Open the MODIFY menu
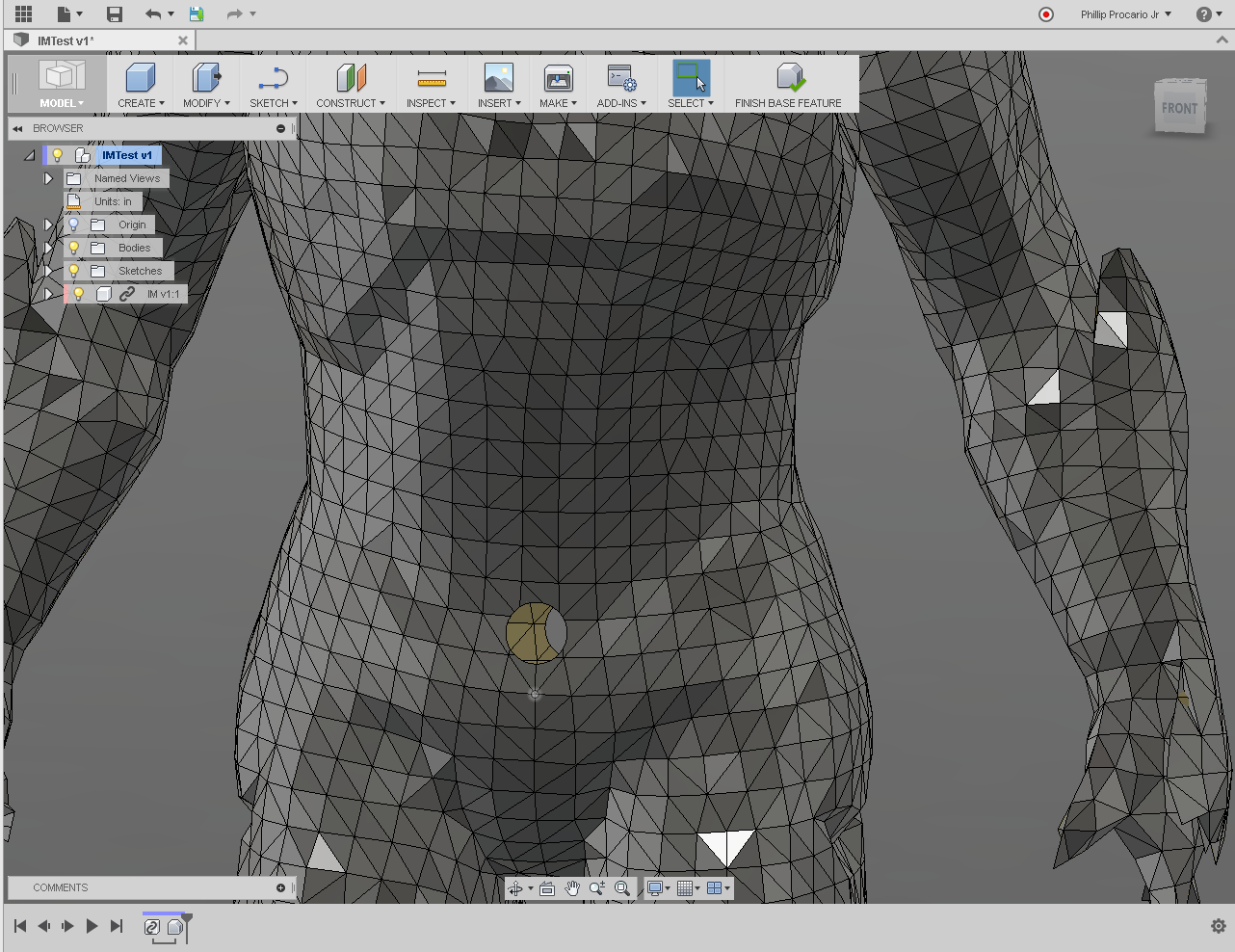 point(206,103)
